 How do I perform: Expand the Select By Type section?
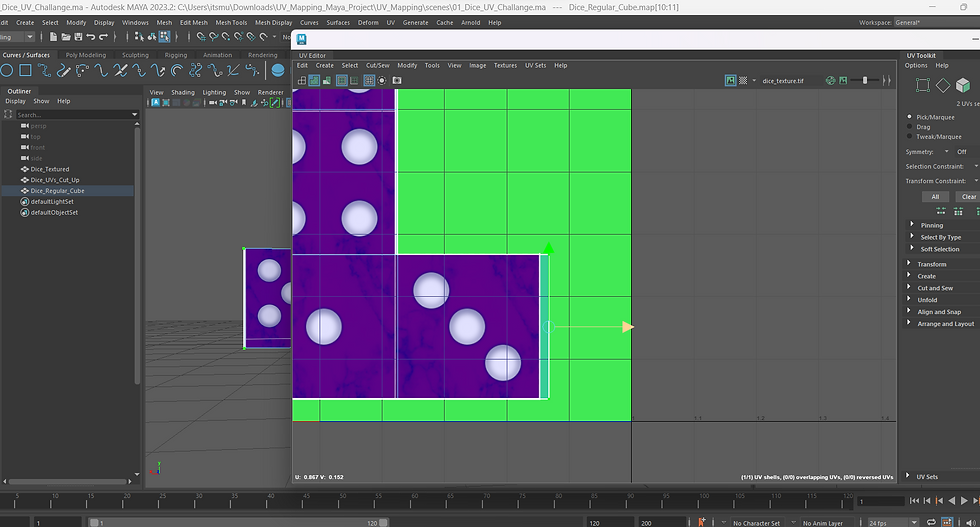point(941,237)
